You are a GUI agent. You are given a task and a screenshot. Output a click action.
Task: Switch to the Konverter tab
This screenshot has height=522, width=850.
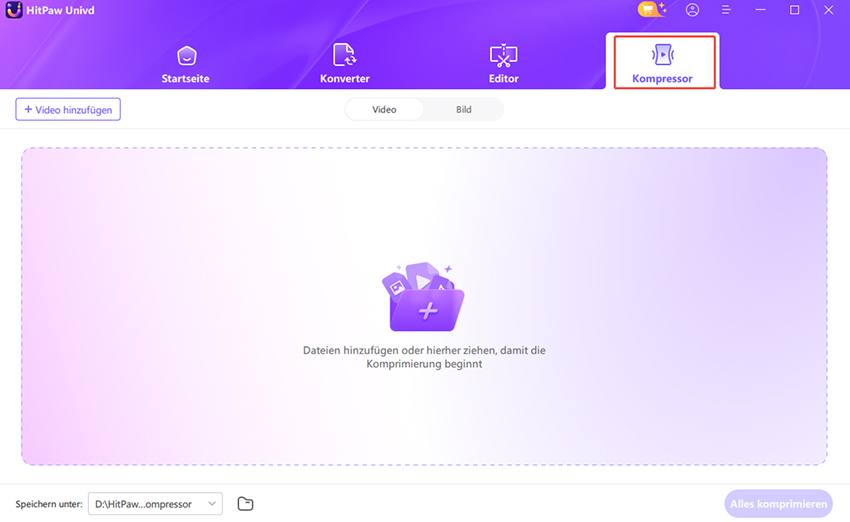click(x=345, y=64)
